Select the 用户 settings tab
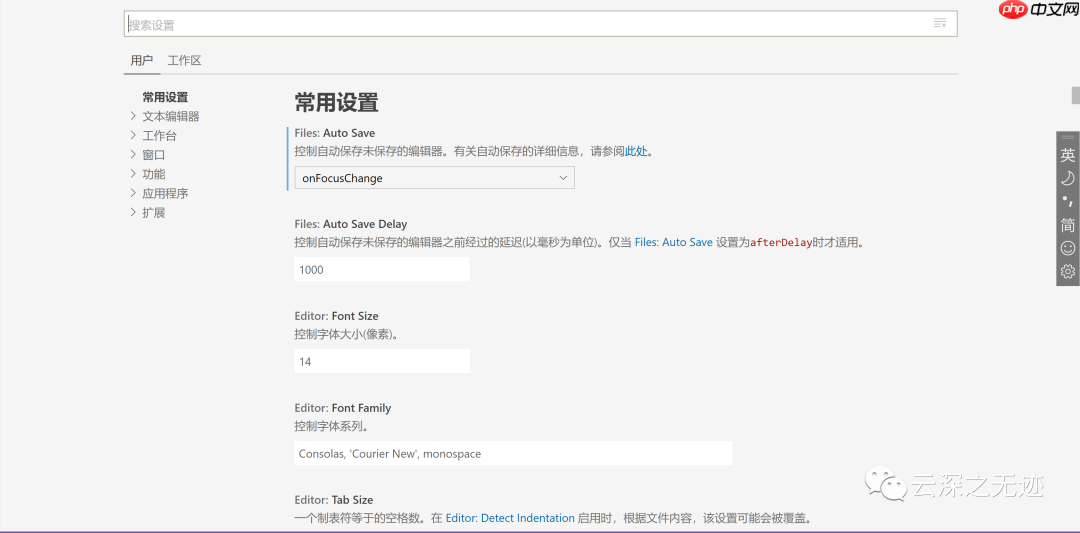The width and height of the screenshot is (1080, 533). tap(142, 61)
